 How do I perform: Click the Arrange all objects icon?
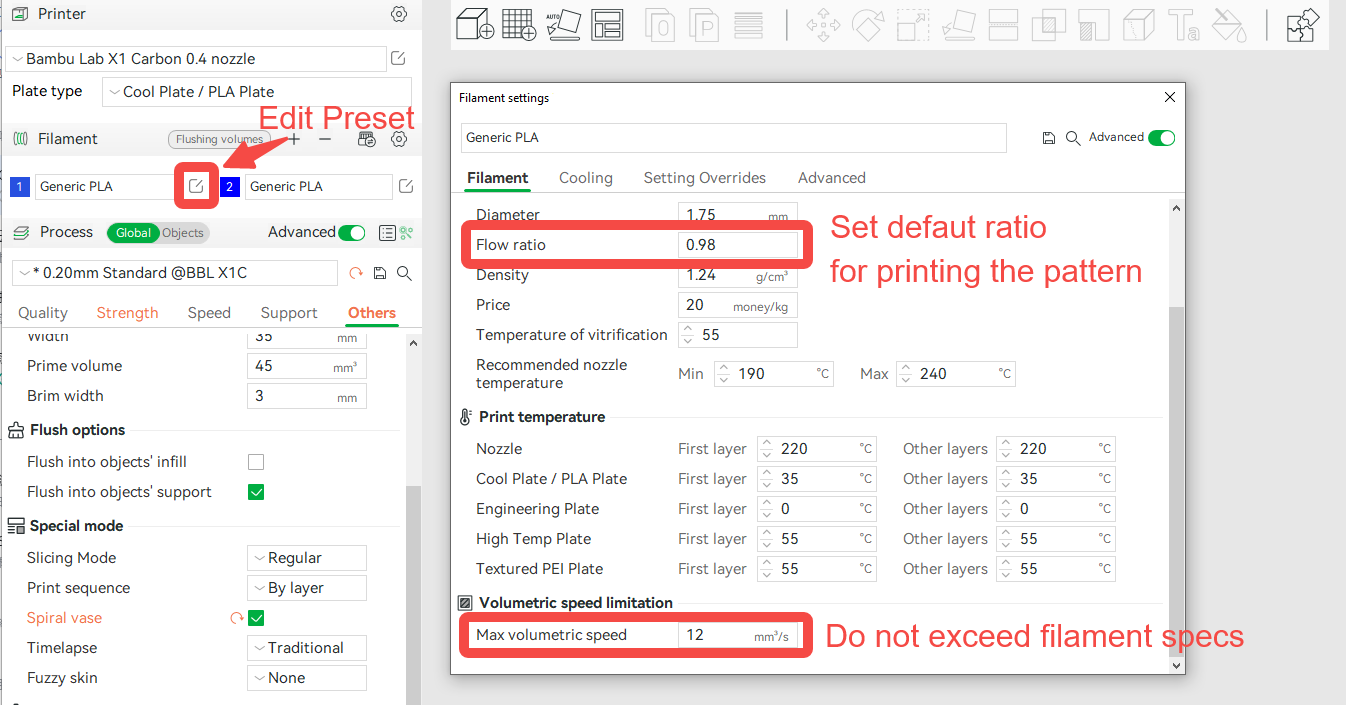(x=607, y=24)
